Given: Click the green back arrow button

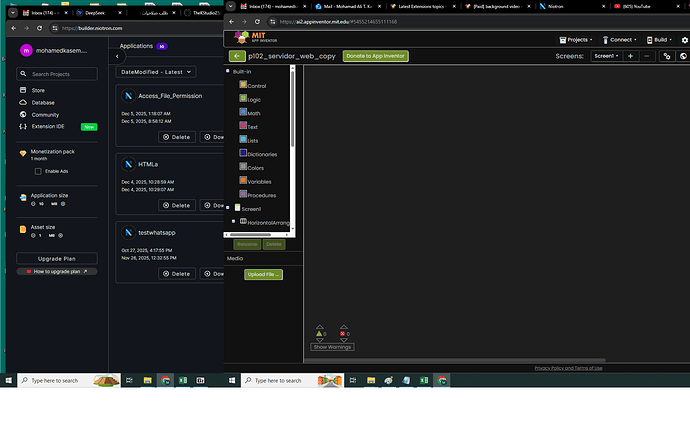Looking at the screenshot, I should point(237,57).
